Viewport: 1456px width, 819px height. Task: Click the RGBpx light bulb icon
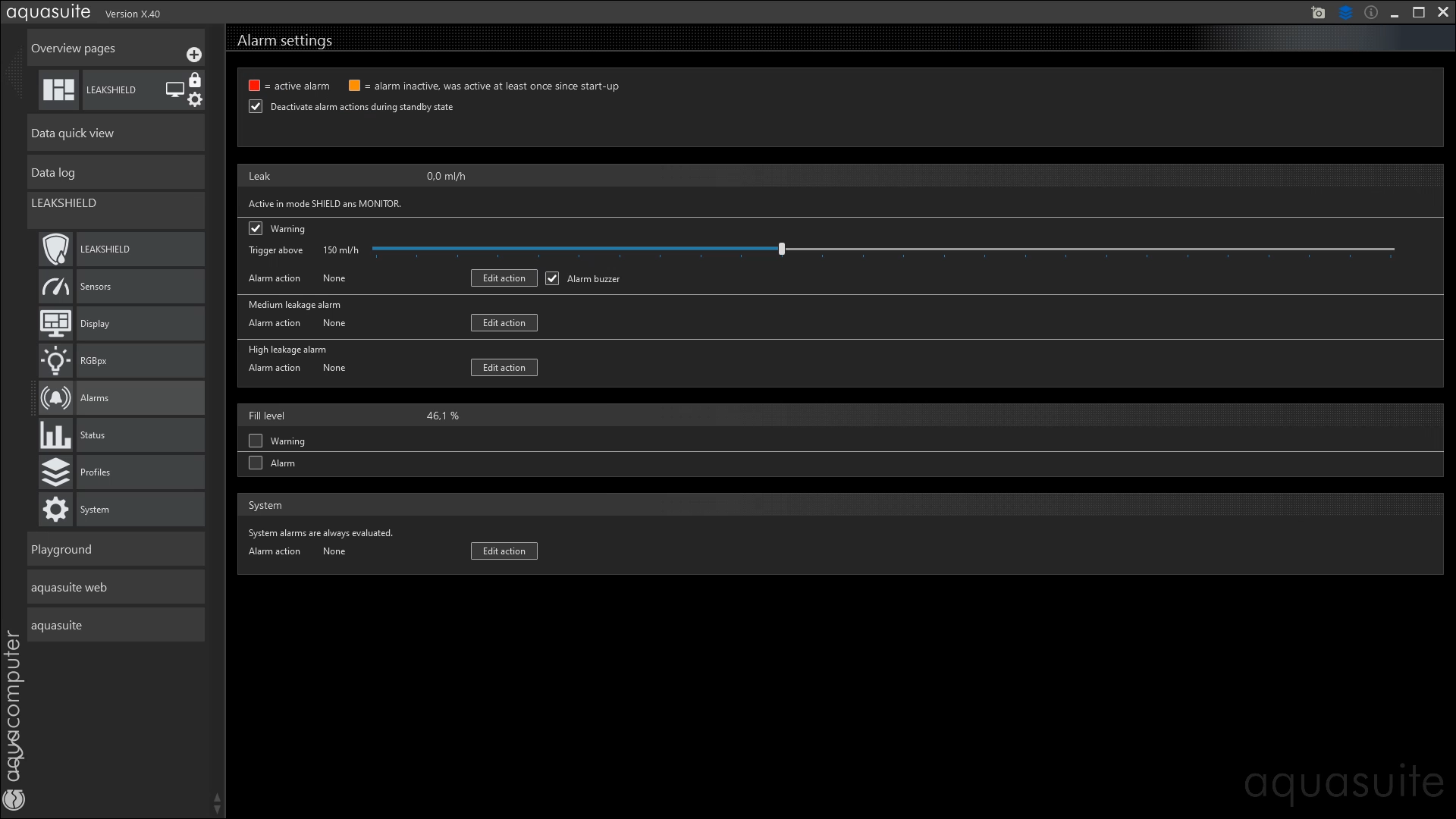click(x=56, y=360)
